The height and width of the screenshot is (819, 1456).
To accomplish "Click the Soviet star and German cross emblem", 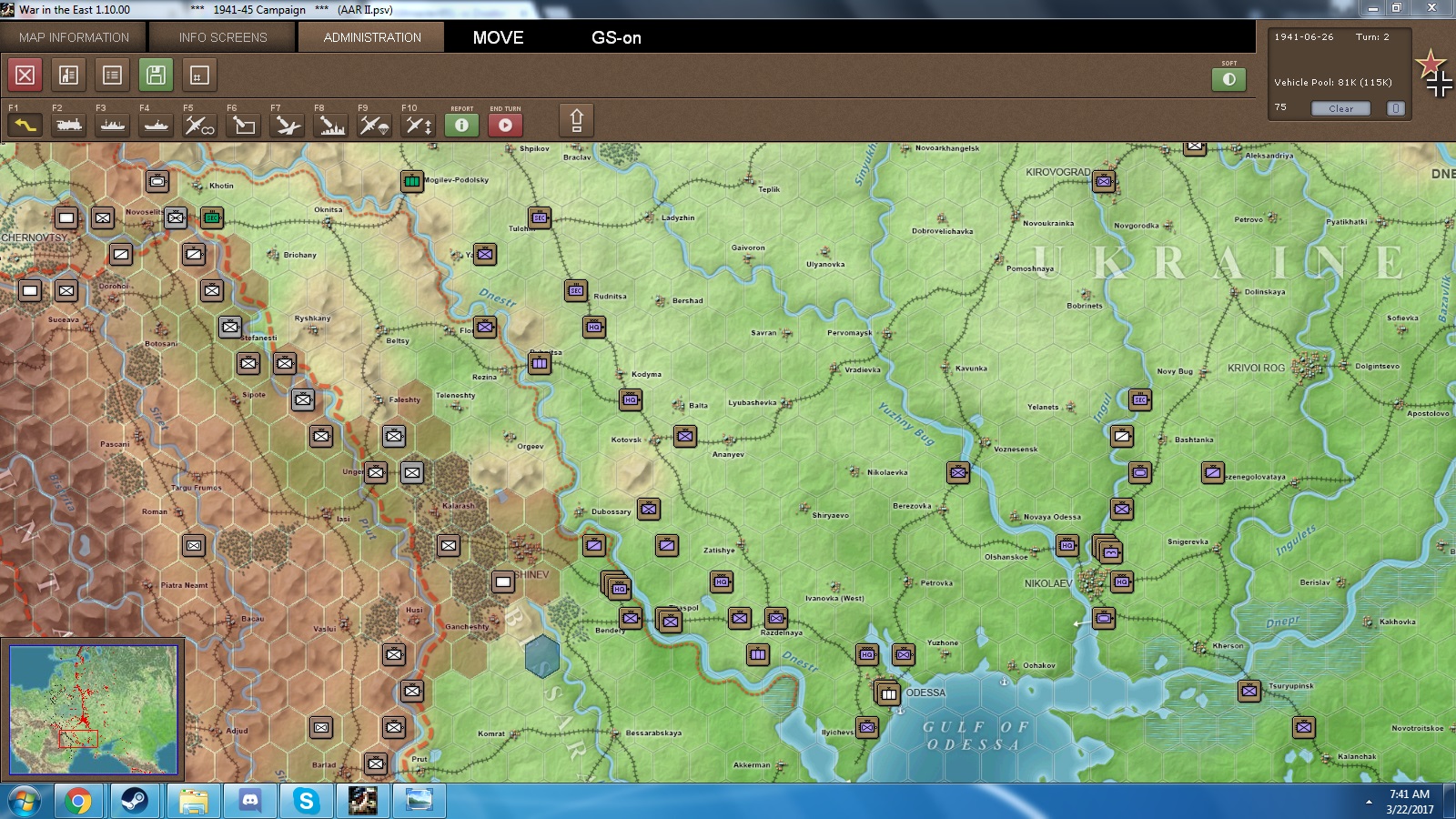I will coord(1435,73).
